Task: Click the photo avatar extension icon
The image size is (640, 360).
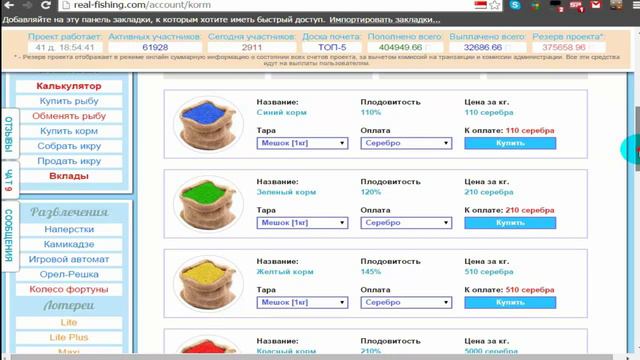Action: pyautogui.click(x=616, y=5)
